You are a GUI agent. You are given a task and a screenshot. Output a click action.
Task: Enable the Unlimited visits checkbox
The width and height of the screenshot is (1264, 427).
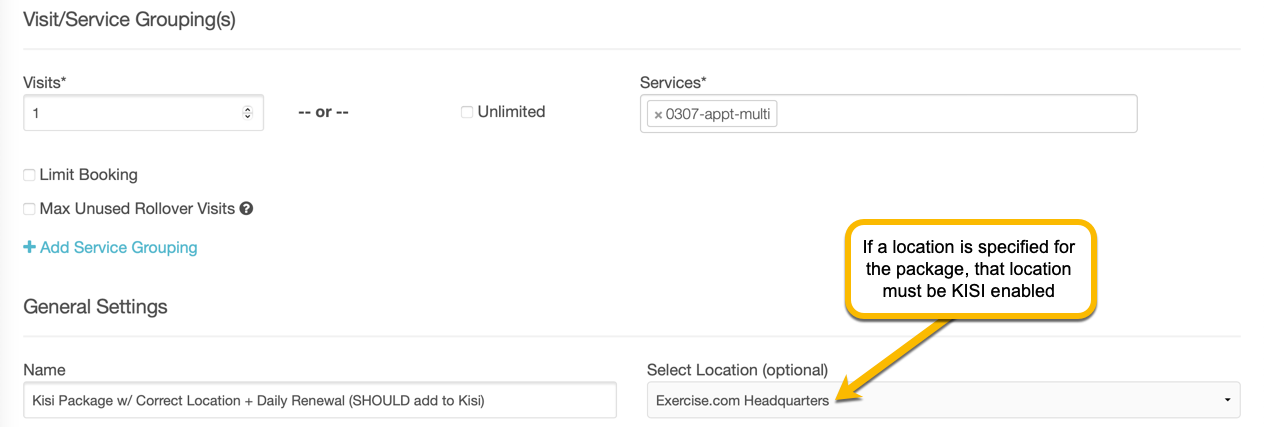pyautogui.click(x=467, y=112)
